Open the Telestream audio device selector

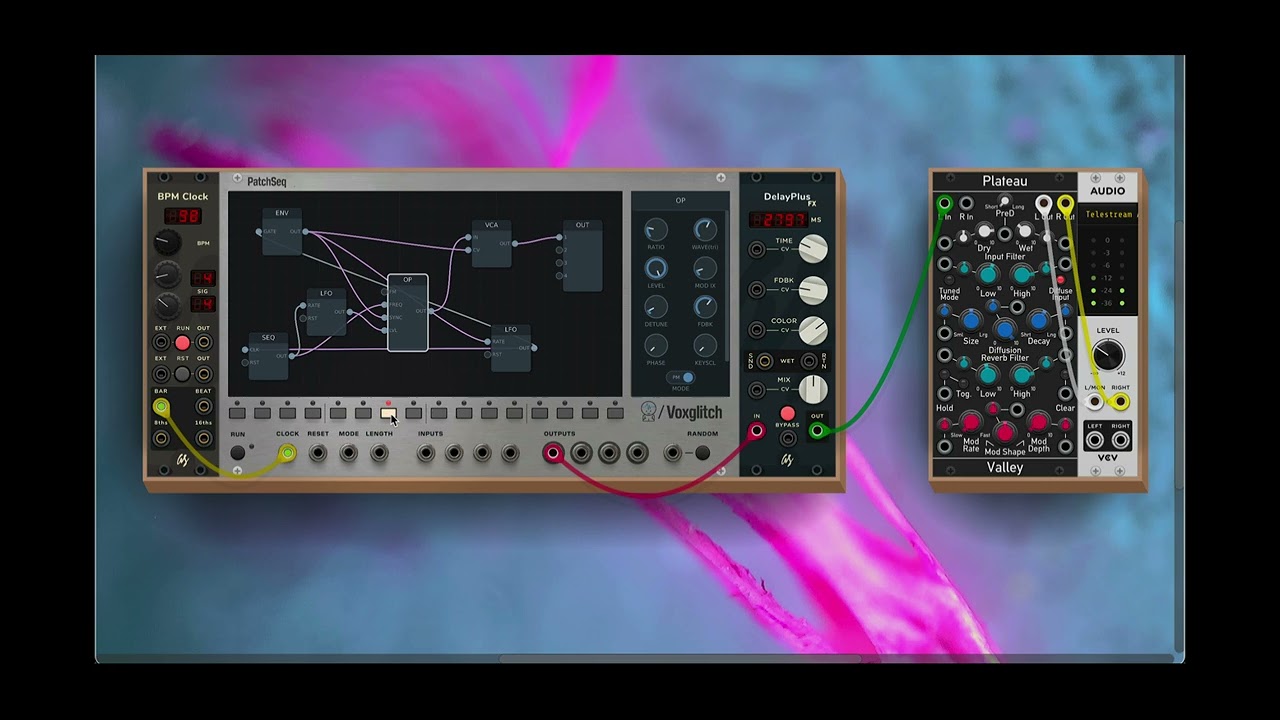(x=1108, y=214)
